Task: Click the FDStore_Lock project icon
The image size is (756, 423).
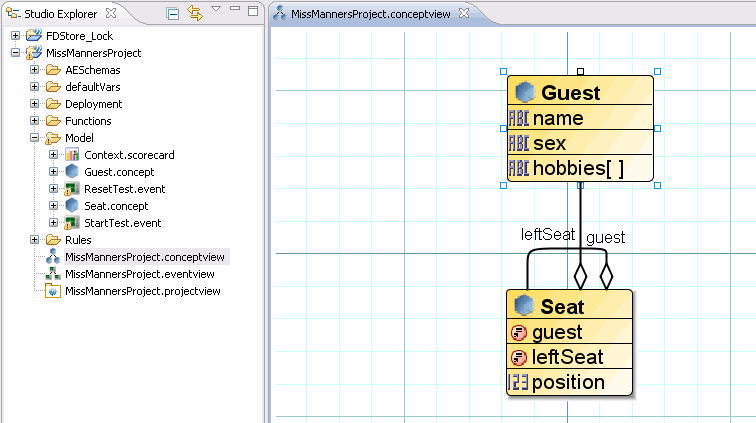Action: point(34,35)
